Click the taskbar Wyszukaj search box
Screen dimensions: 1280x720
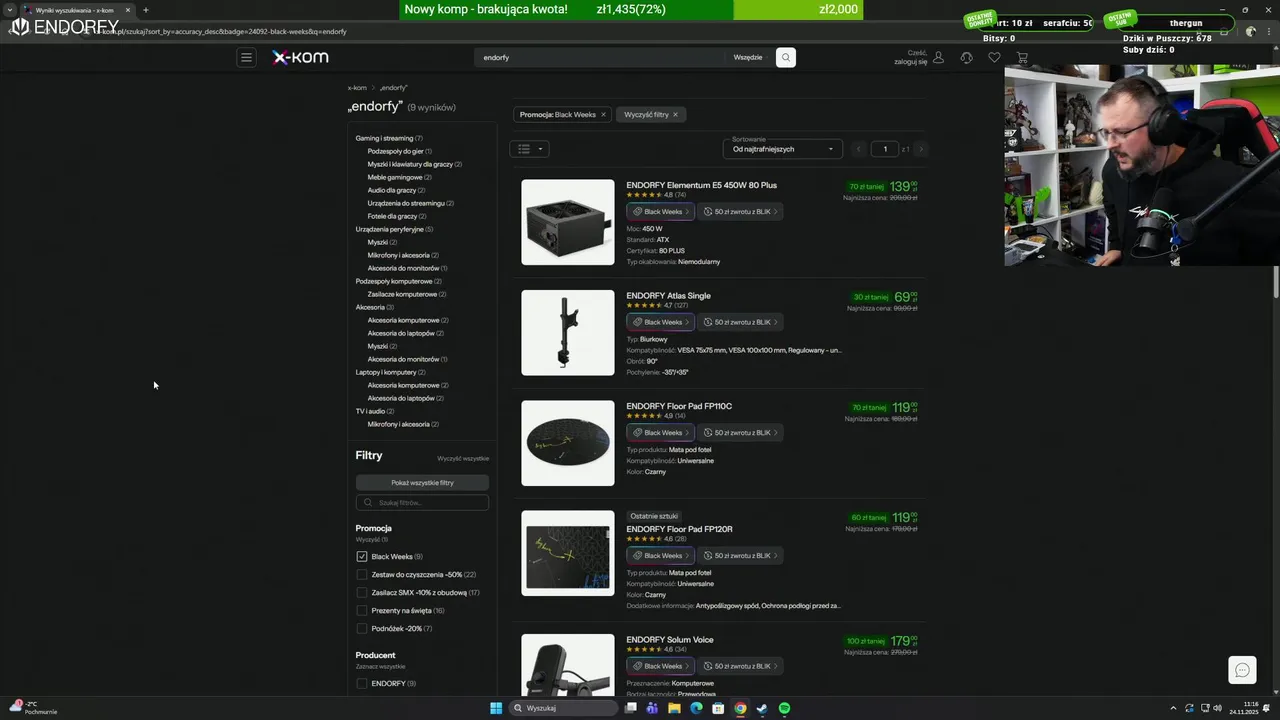[564, 708]
